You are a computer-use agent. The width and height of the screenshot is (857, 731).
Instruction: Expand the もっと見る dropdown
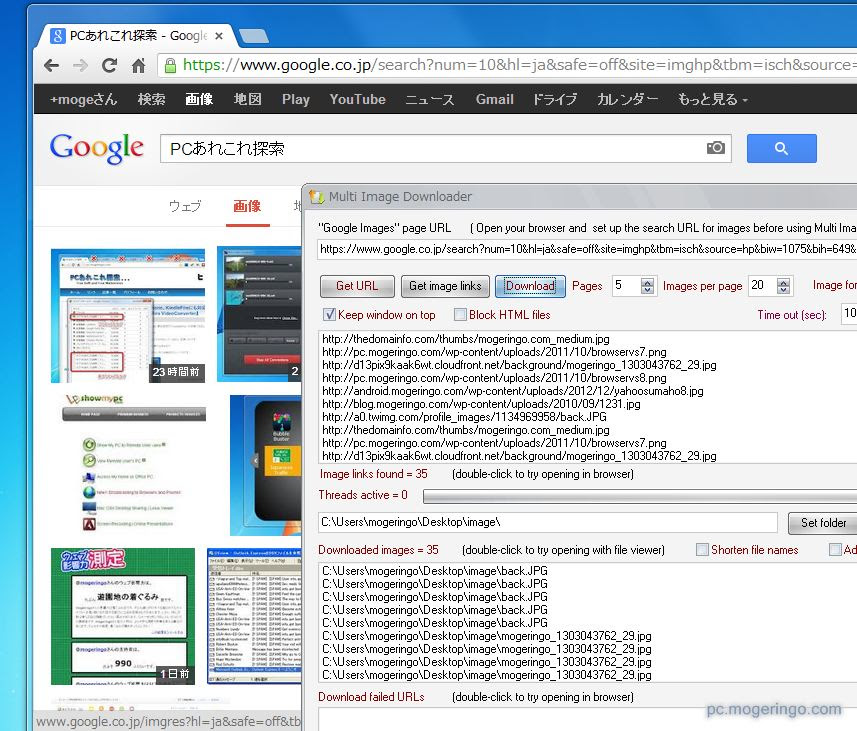(x=713, y=99)
